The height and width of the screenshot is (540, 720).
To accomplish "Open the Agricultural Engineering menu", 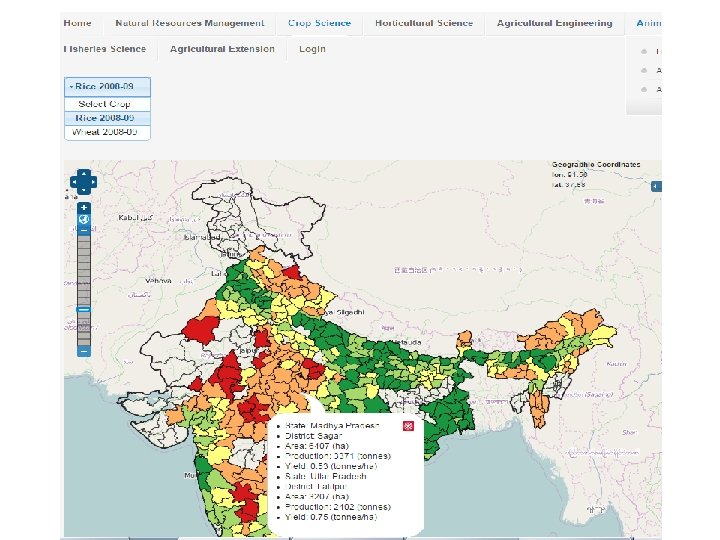I will coord(555,23).
